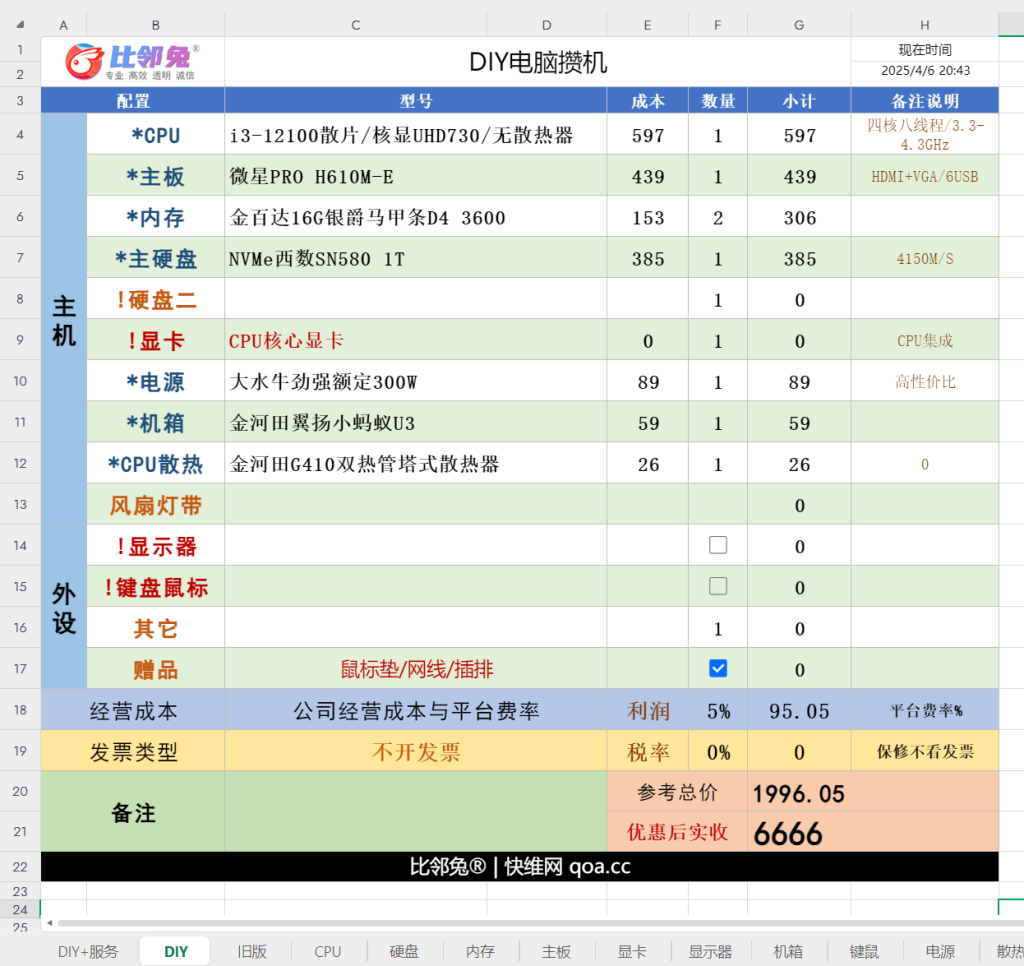Image resolution: width=1024 pixels, height=966 pixels.
Task: Click the 内存 quantity cell showing 2
Action: [x=718, y=217]
